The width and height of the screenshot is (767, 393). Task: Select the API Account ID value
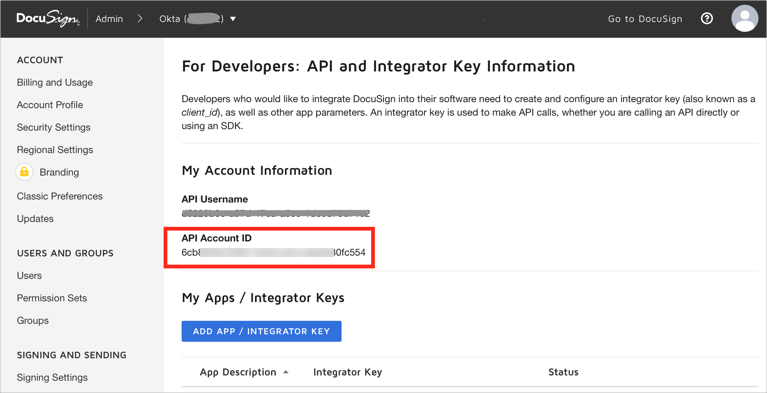[273, 253]
